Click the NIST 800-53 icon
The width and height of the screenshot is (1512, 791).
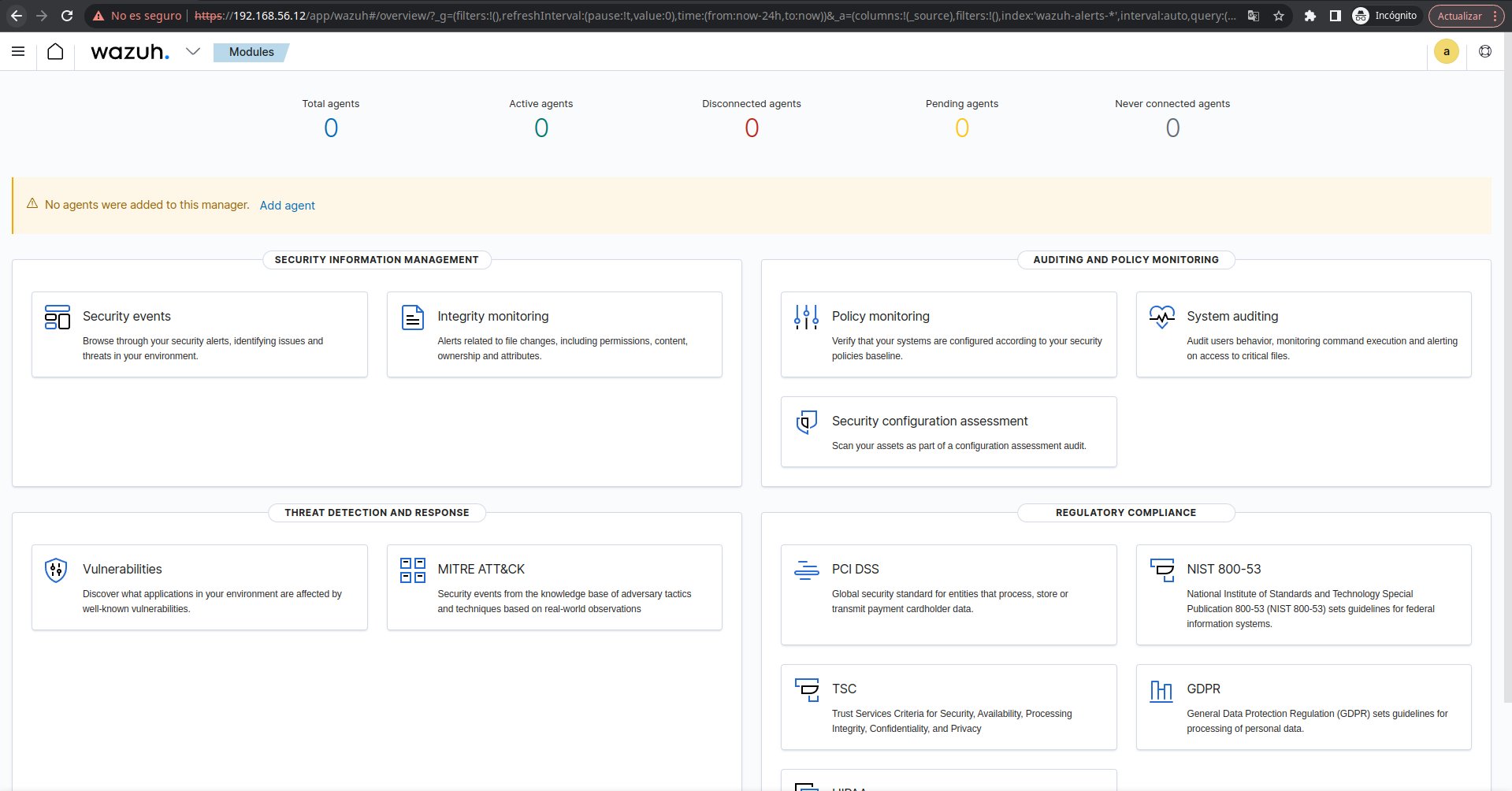coord(1162,570)
